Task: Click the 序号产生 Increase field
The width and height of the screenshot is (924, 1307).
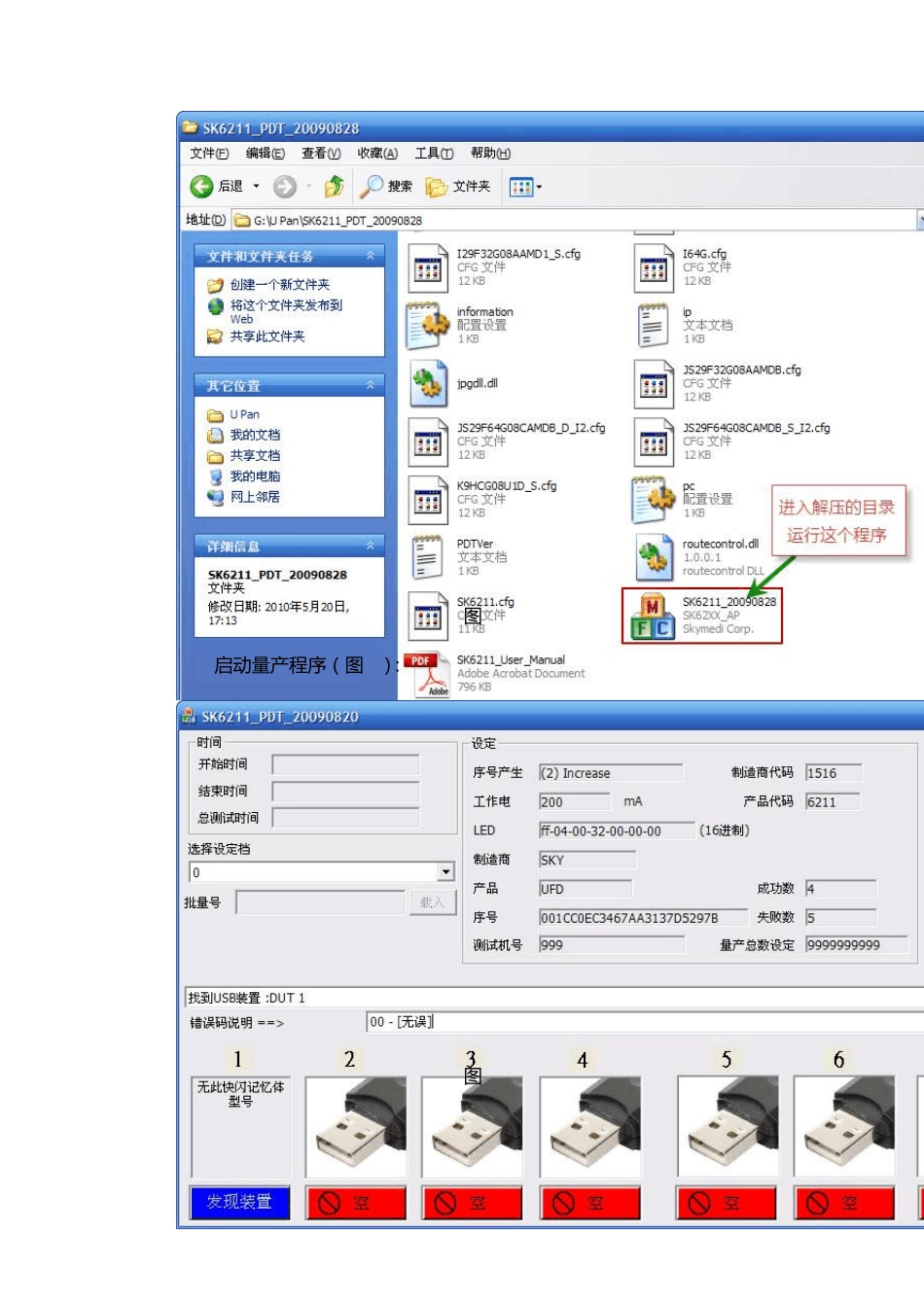Action: tap(611, 773)
